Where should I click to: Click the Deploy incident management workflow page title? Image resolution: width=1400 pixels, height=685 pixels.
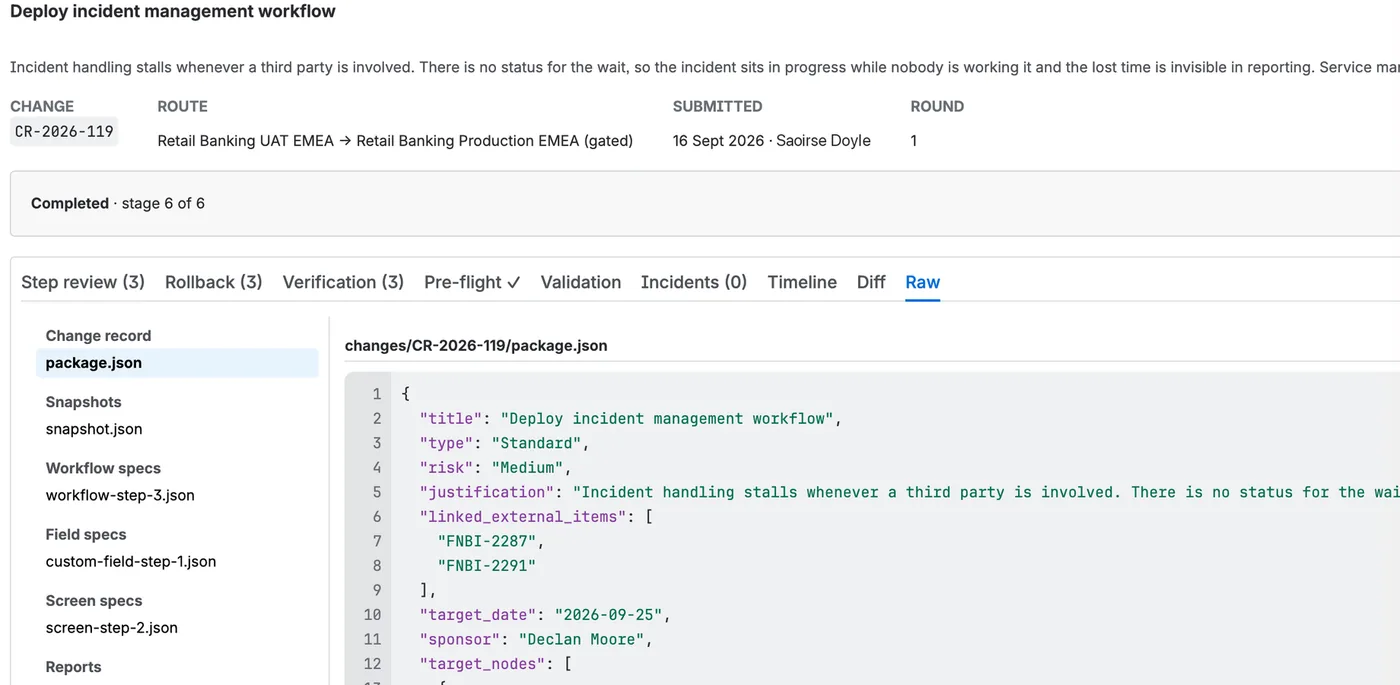(173, 12)
